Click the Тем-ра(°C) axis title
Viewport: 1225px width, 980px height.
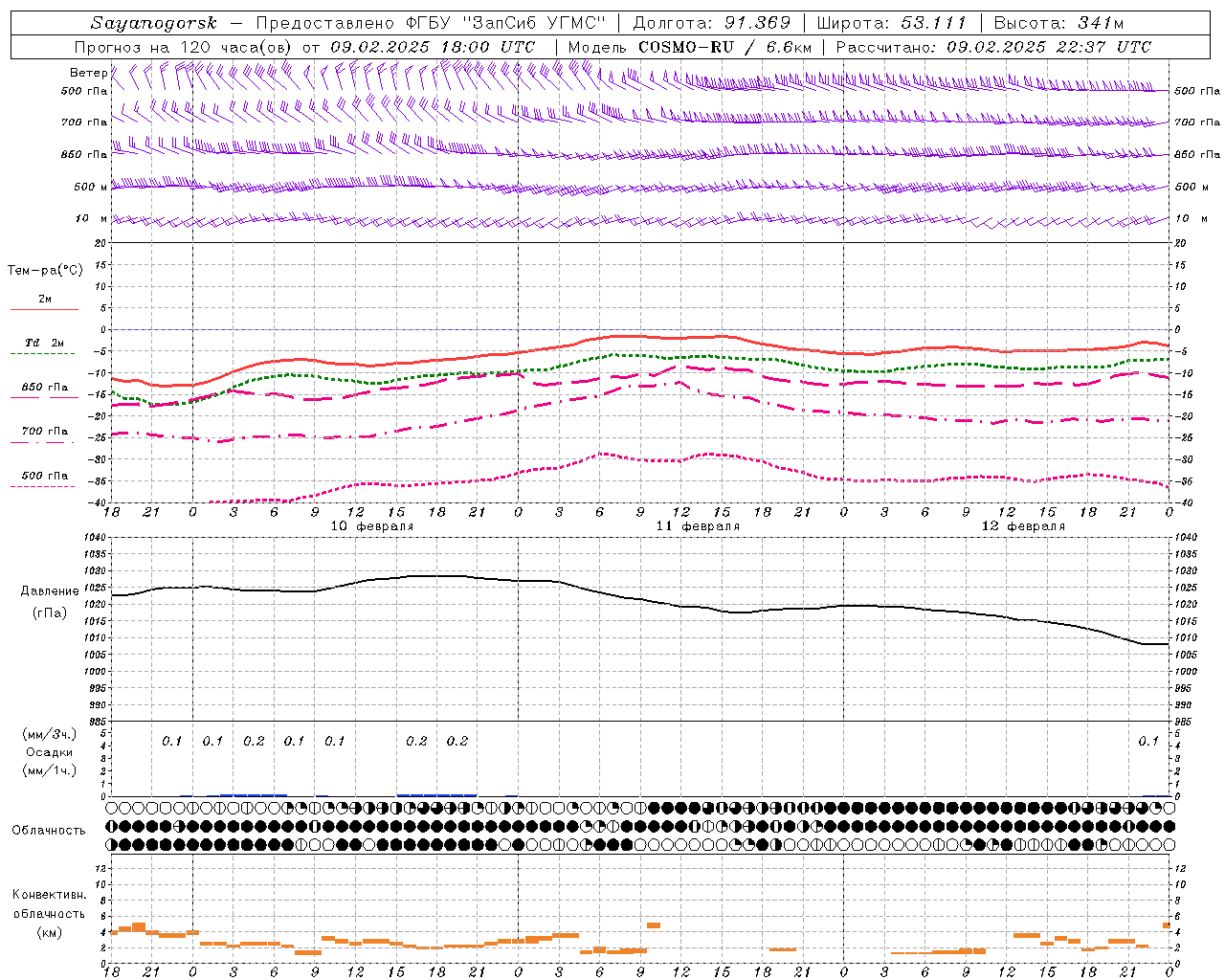tap(46, 271)
